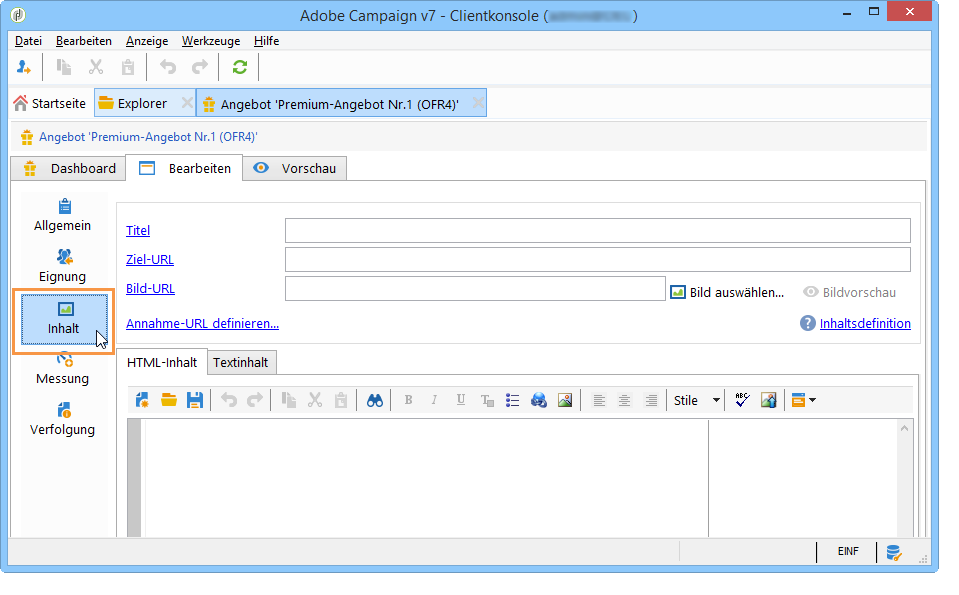Align text right in HTML editor
The image size is (959, 595).
pyautogui.click(x=651, y=401)
